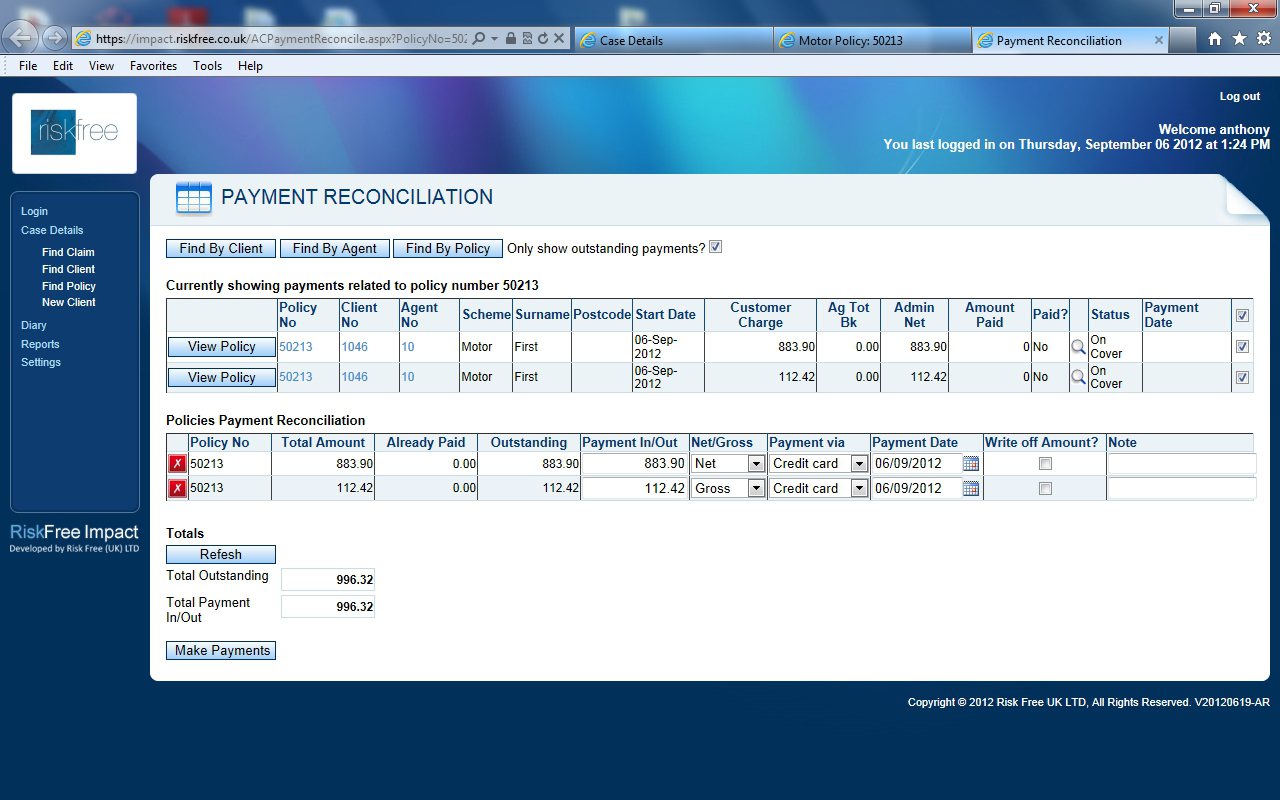Screen dimensions: 1280x800
Task: Open the Settings sidebar link
Action: (x=40, y=362)
